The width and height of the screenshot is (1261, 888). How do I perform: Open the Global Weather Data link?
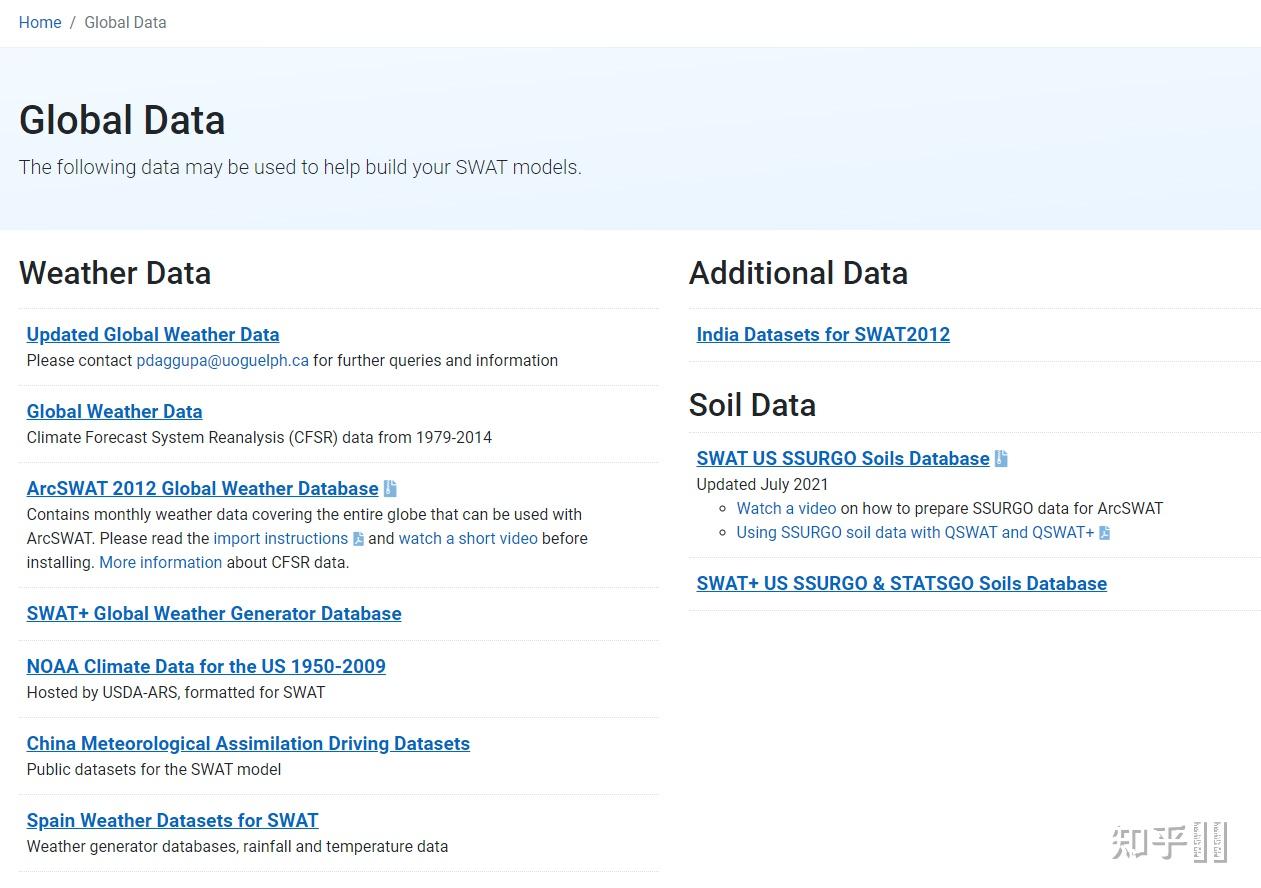[x=114, y=411]
